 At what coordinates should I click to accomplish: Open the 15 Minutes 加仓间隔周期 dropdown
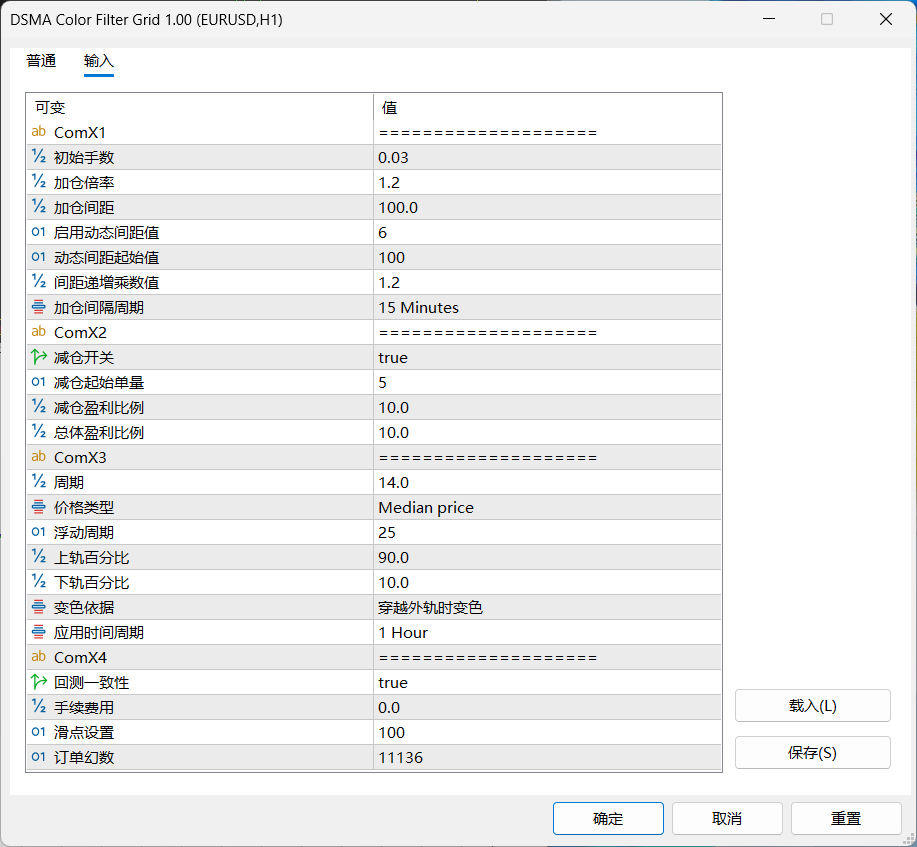point(547,308)
